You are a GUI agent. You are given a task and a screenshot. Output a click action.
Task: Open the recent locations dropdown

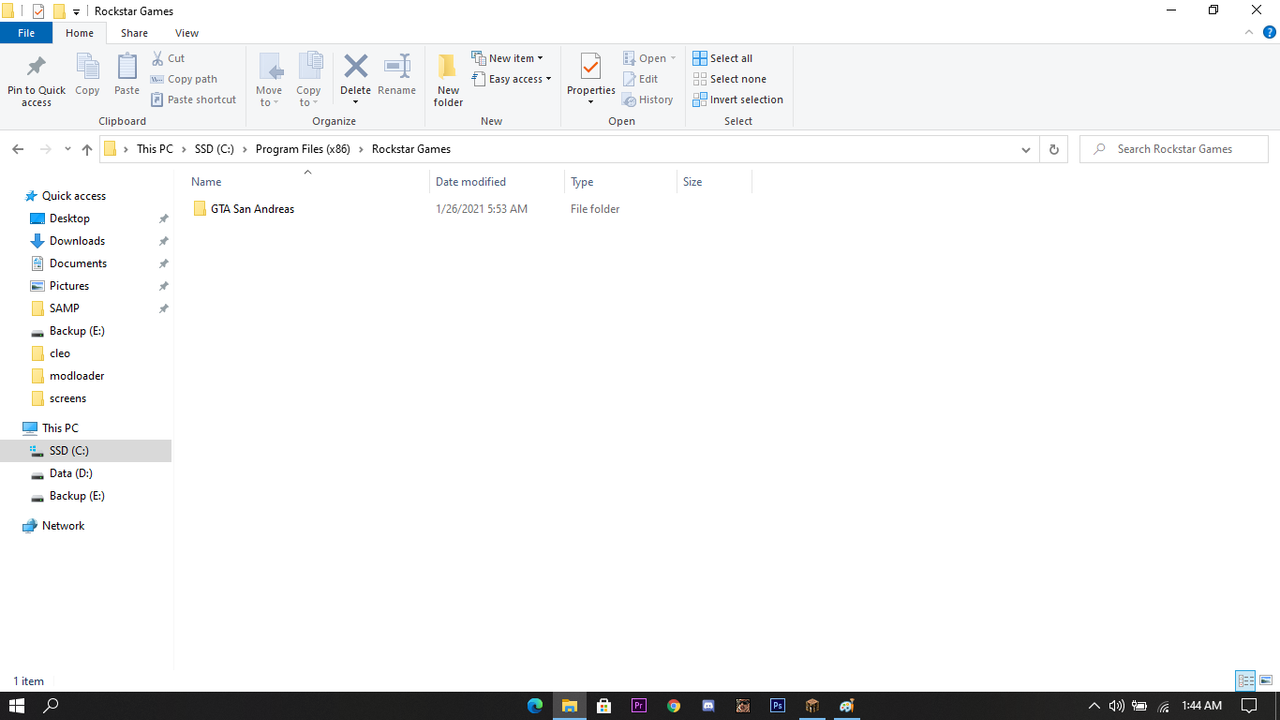67,149
